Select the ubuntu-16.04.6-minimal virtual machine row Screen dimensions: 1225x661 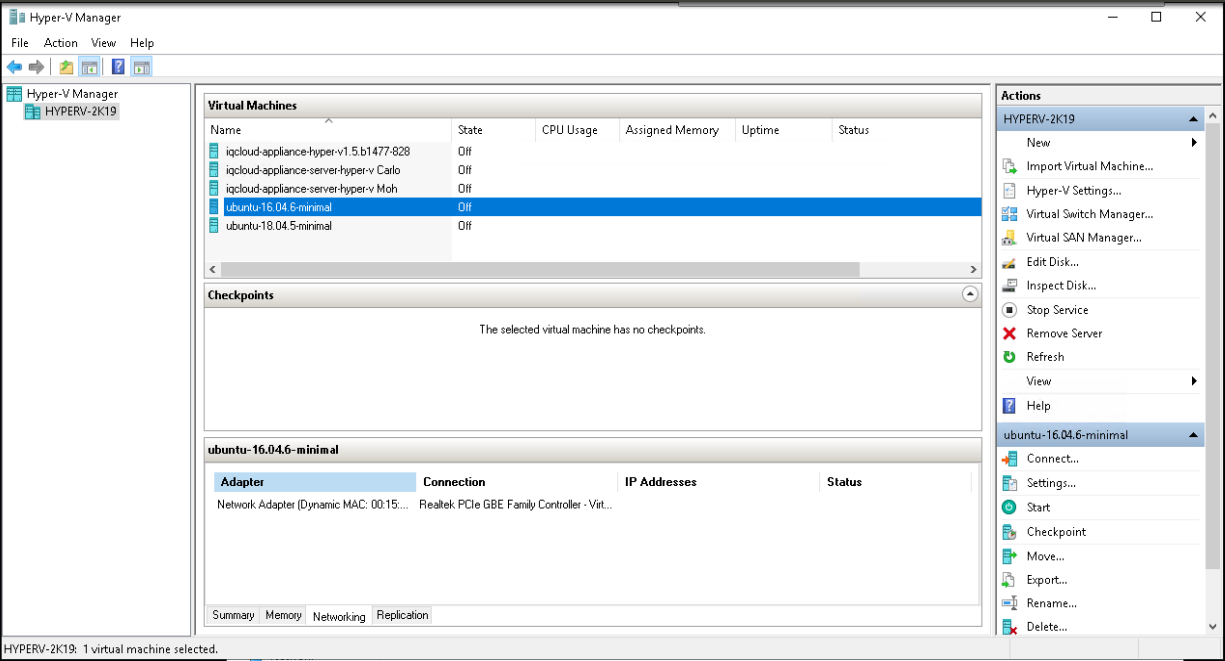point(593,207)
